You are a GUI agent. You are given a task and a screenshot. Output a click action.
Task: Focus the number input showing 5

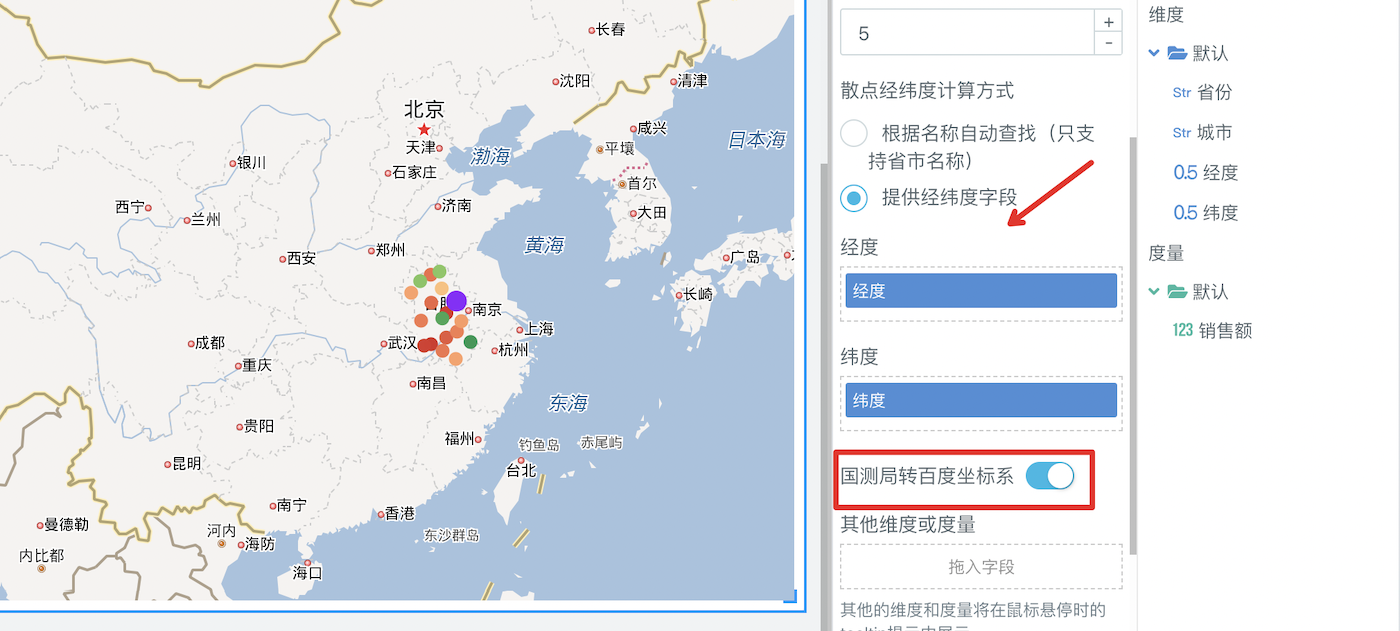tap(968, 33)
